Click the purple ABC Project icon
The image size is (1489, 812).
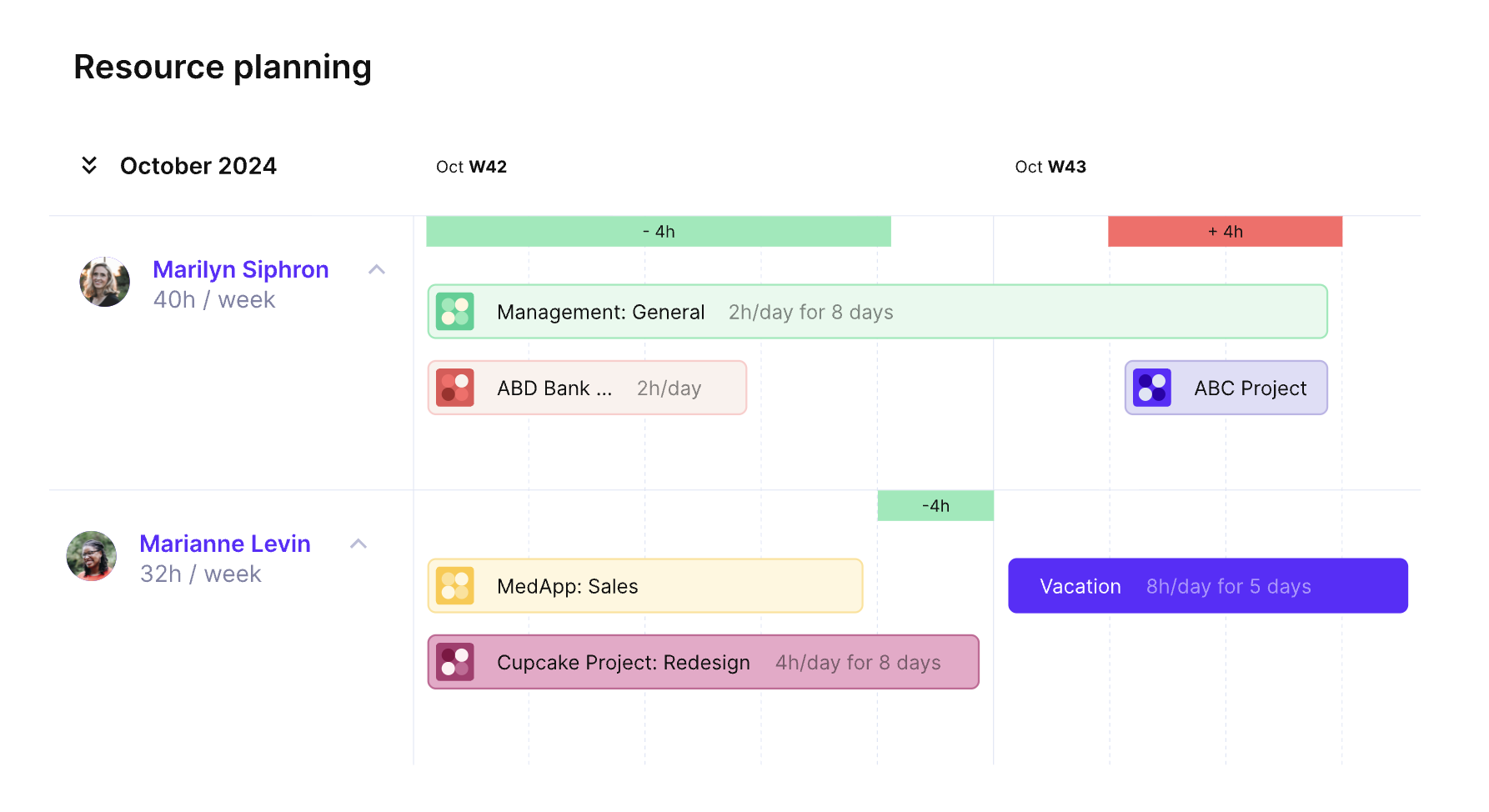coord(1152,388)
